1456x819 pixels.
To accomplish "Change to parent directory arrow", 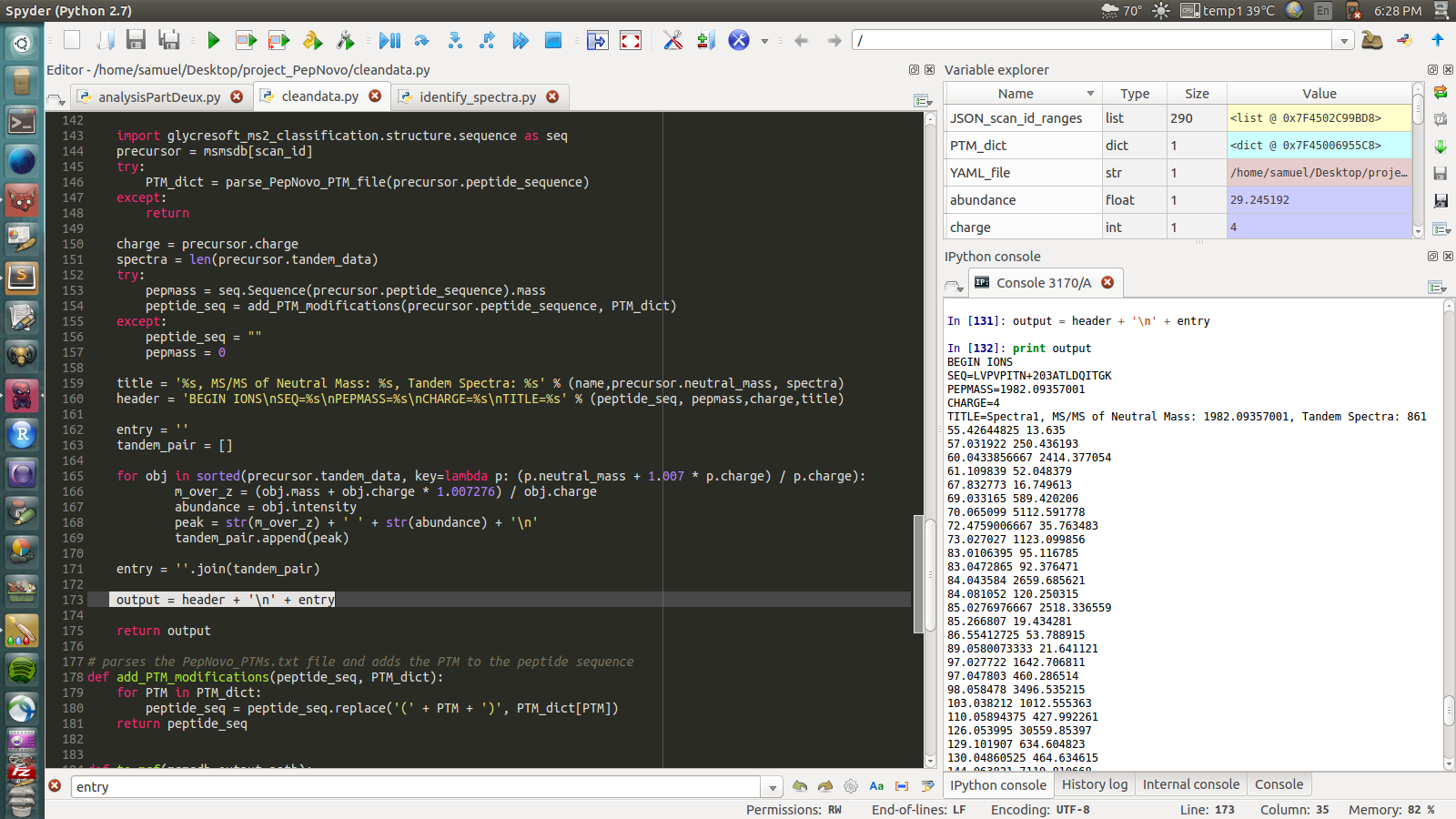I will pos(1438,40).
